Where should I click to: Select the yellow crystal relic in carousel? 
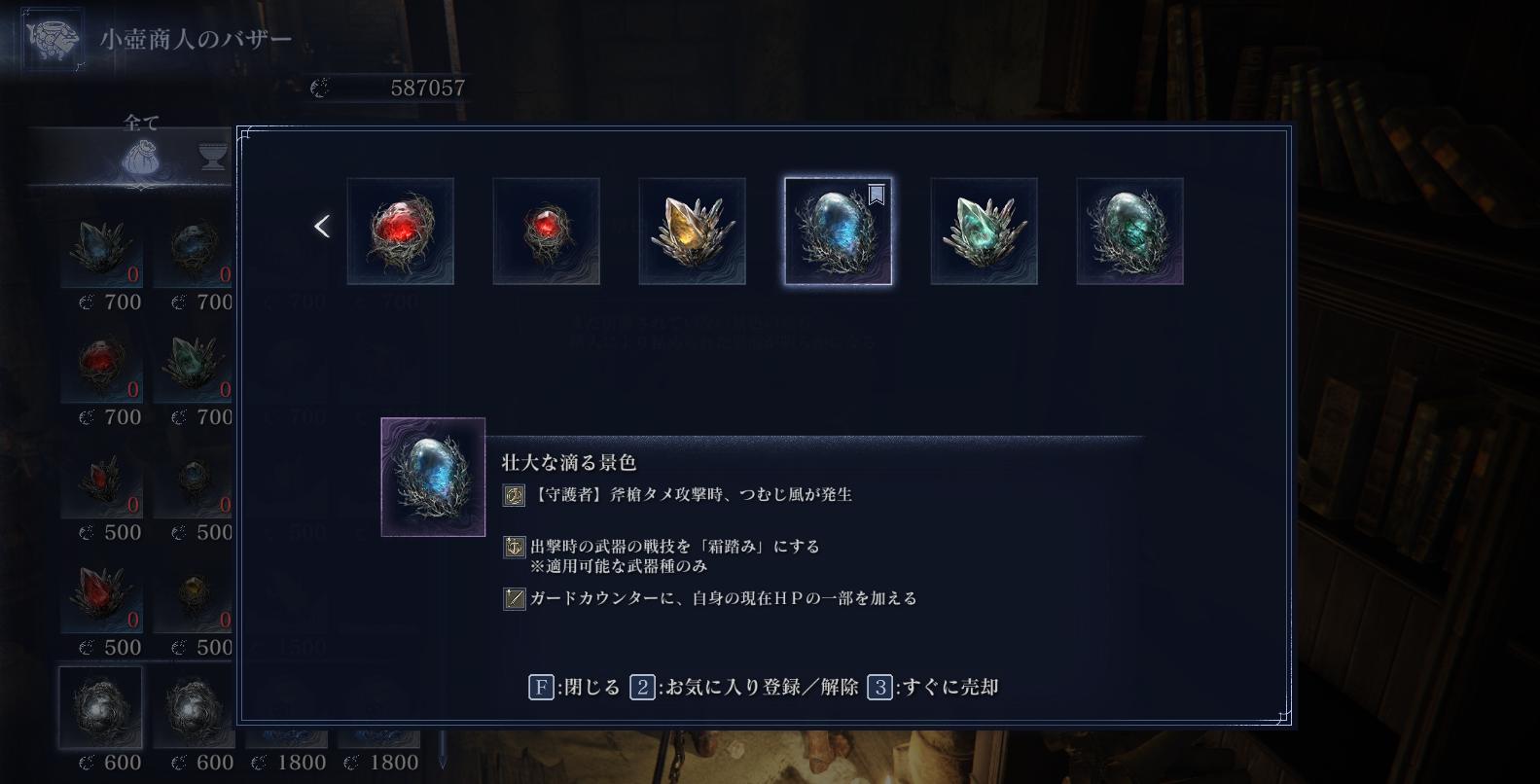tap(692, 232)
